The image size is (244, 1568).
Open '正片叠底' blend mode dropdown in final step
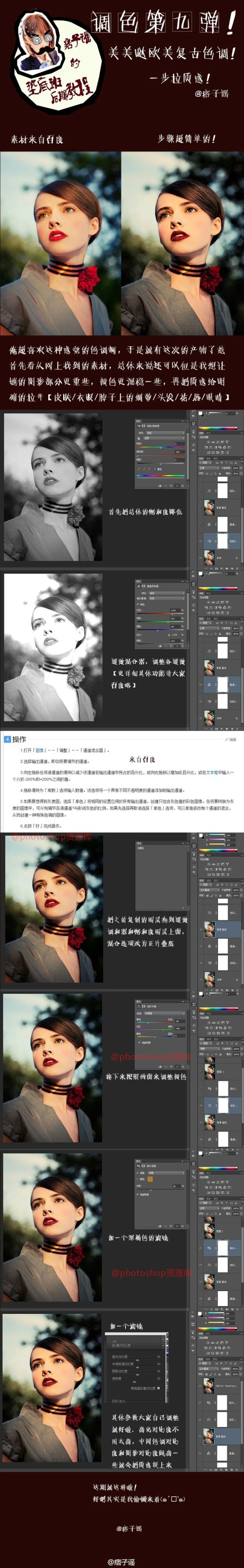coord(209,1369)
